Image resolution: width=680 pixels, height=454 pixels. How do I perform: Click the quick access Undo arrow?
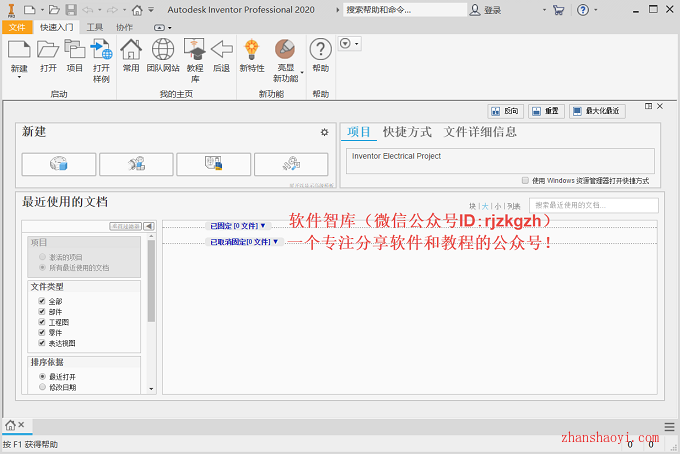click(x=87, y=10)
